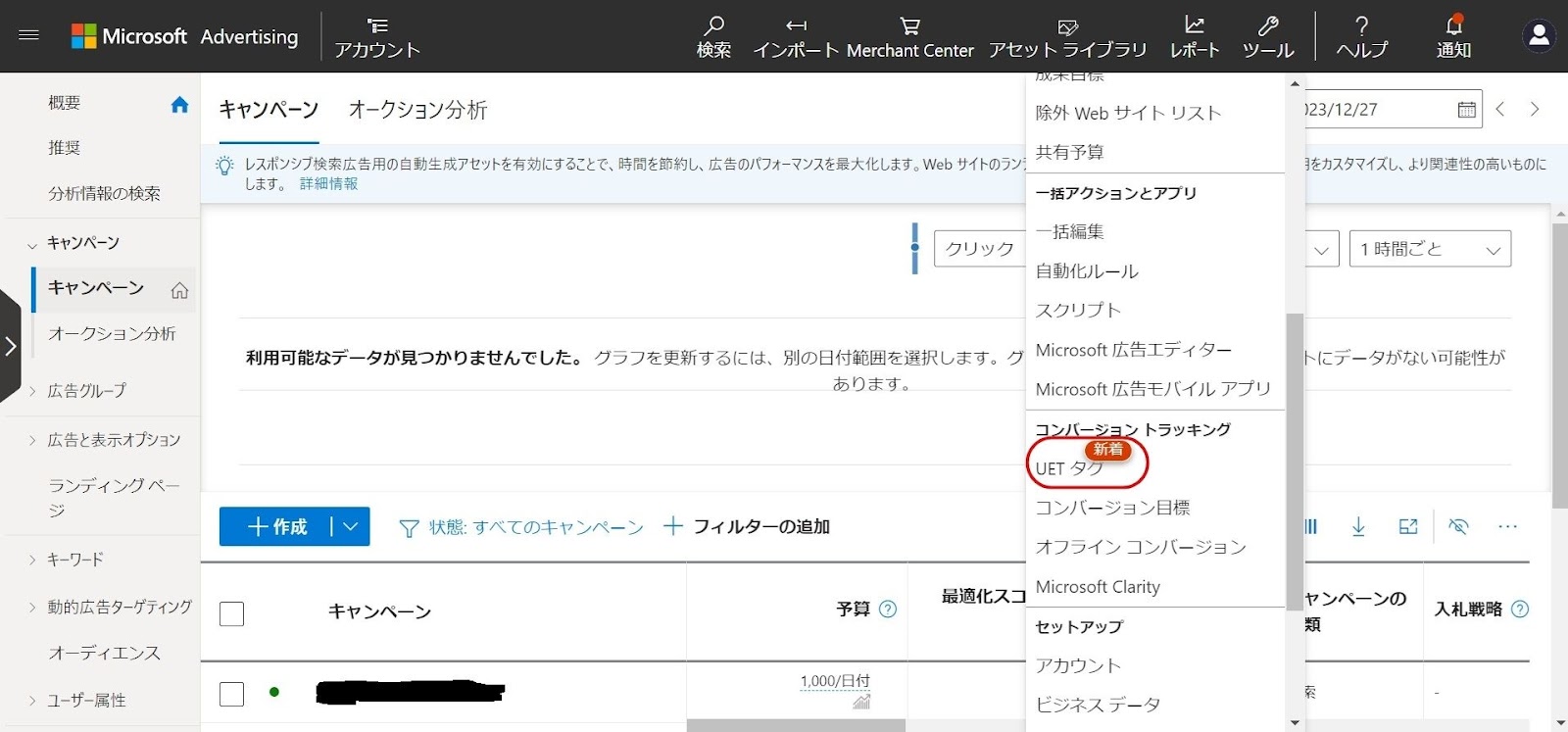This screenshot has height=732, width=1568.
Task: Open Microsoft Clarity menu item
Action: 1098,587
